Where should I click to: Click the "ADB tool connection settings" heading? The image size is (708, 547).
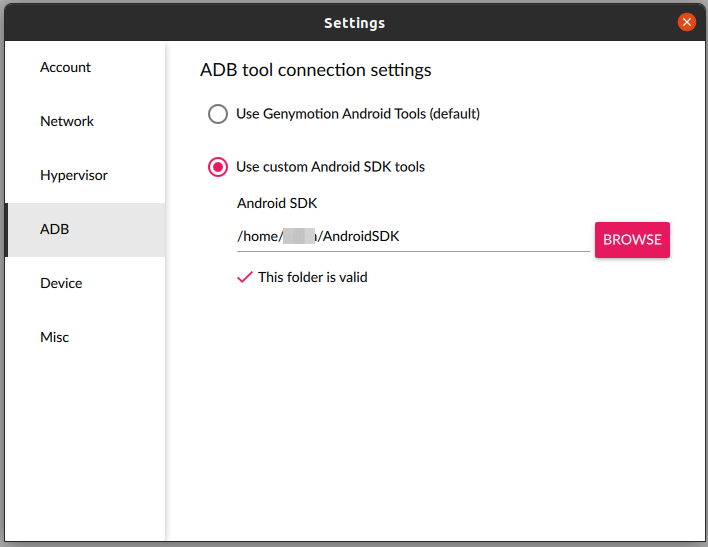click(316, 71)
